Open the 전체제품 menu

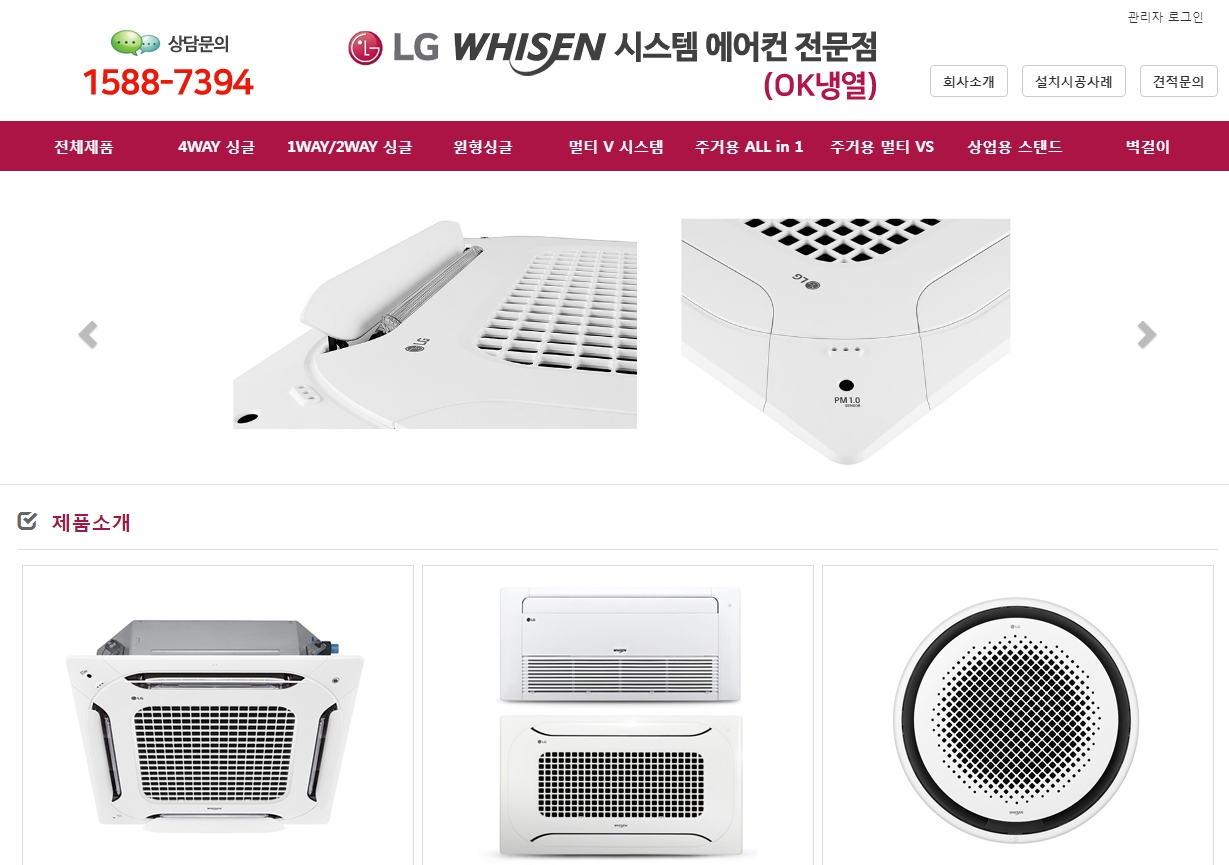84,147
